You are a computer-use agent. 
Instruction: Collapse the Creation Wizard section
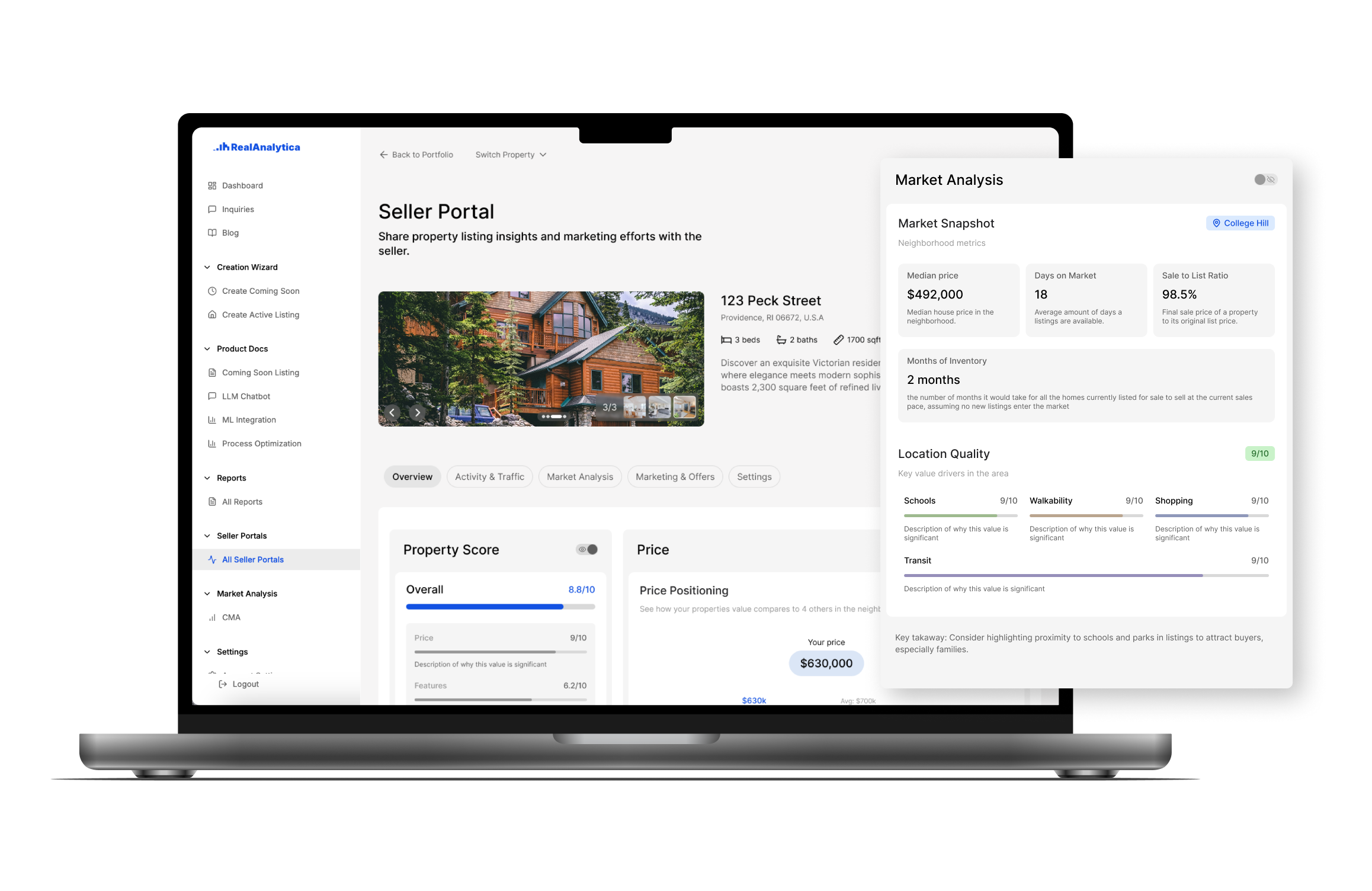[207, 267]
